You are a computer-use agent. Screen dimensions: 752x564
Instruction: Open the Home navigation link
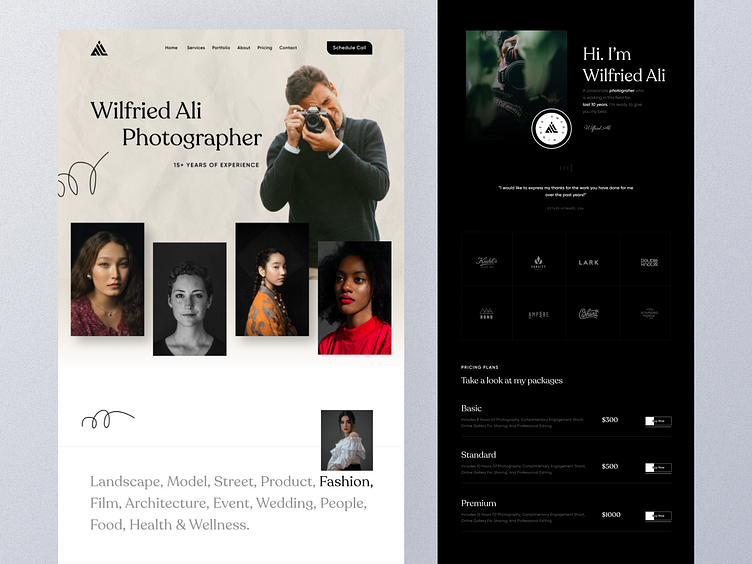(x=171, y=47)
